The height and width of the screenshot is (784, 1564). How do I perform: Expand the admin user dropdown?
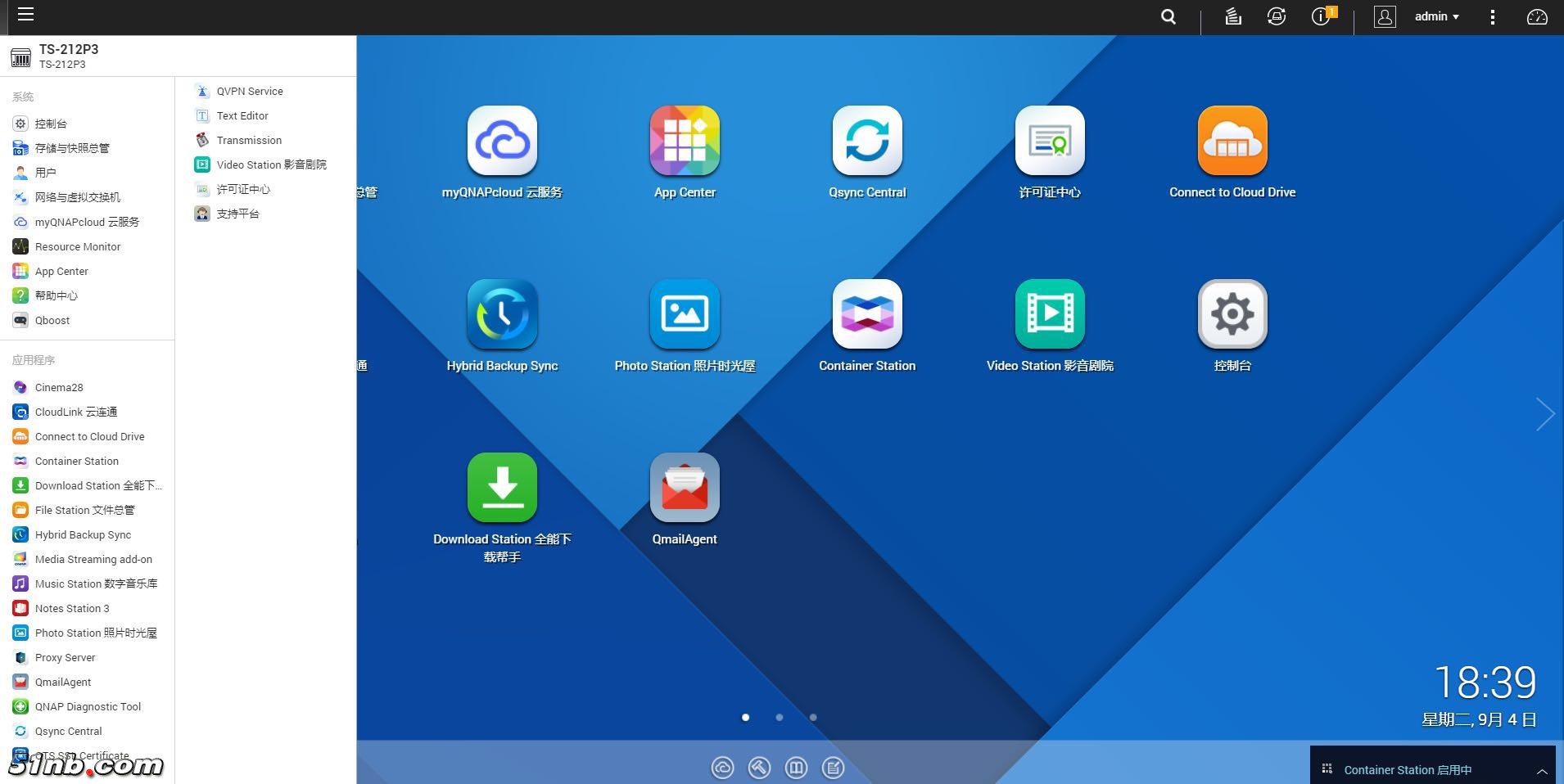click(x=1436, y=17)
